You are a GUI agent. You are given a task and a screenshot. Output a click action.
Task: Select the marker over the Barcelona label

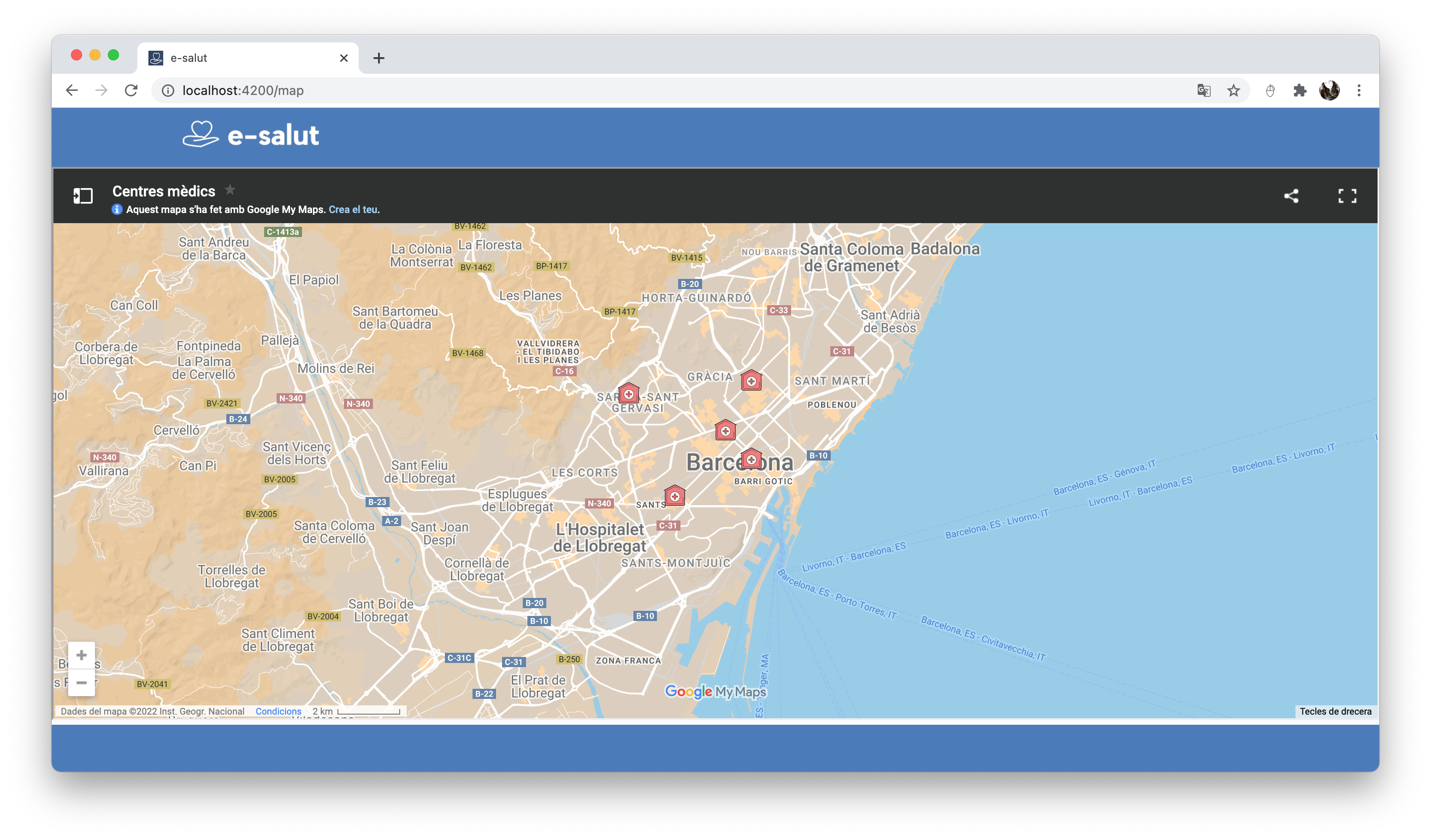[751, 459]
